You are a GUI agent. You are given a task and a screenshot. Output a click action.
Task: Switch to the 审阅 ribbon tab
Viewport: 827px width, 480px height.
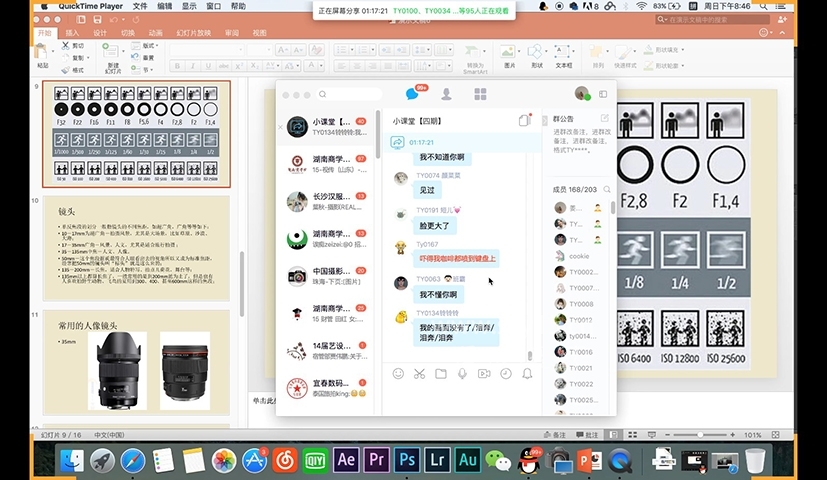[232, 33]
